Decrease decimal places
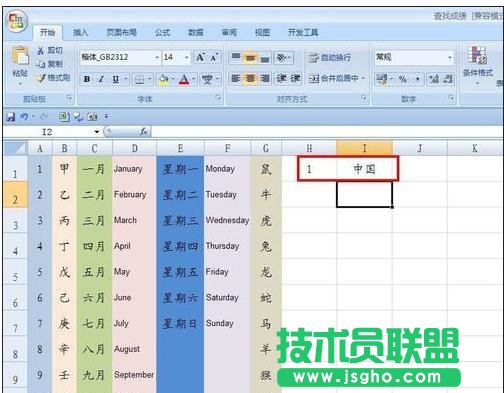The height and width of the screenshot is (393, 504). click(448, 79)
